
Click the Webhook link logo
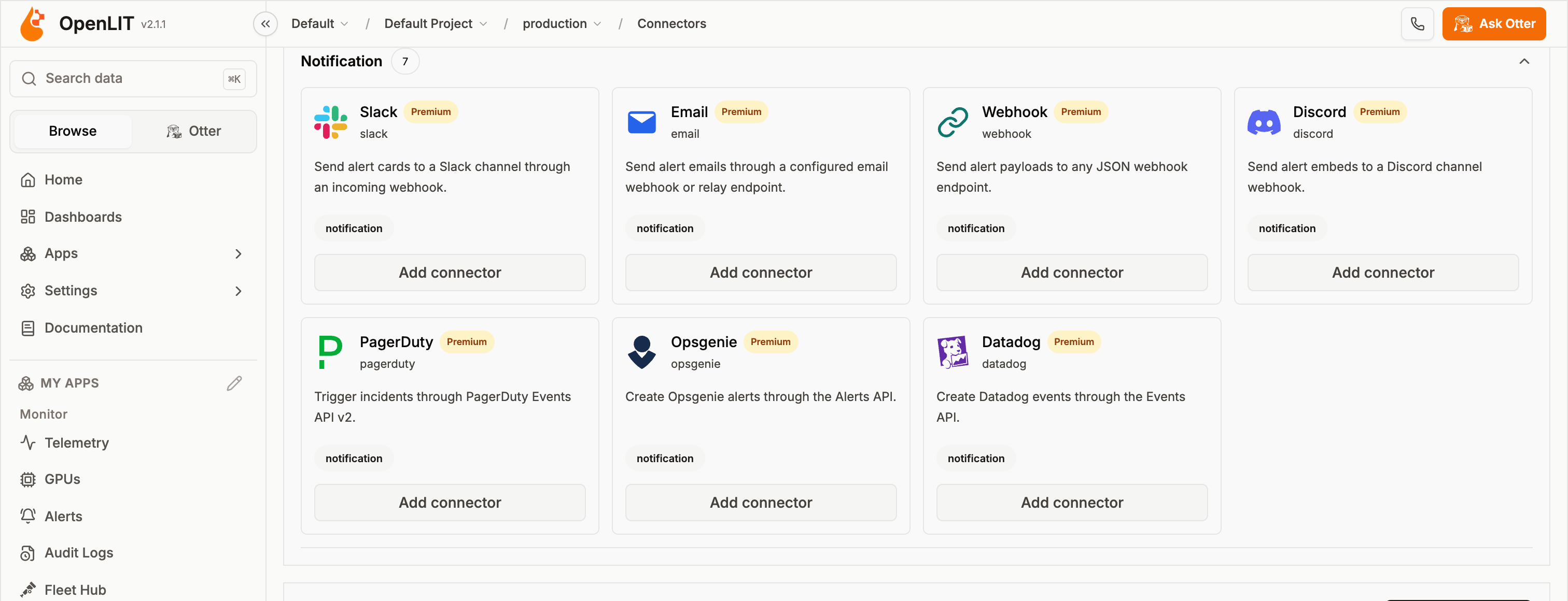click(x=953, y=122)
